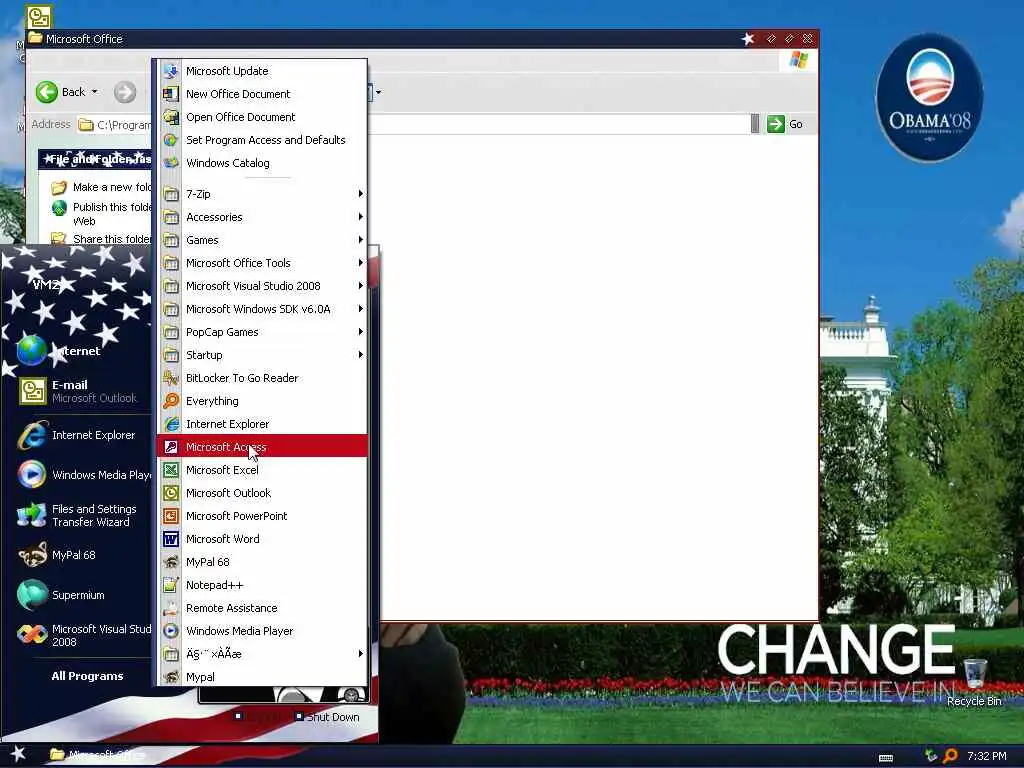Click the Windows flag logo in Explorer
The height and width of the screenshot is (768, 1024).
pos(798,60)
